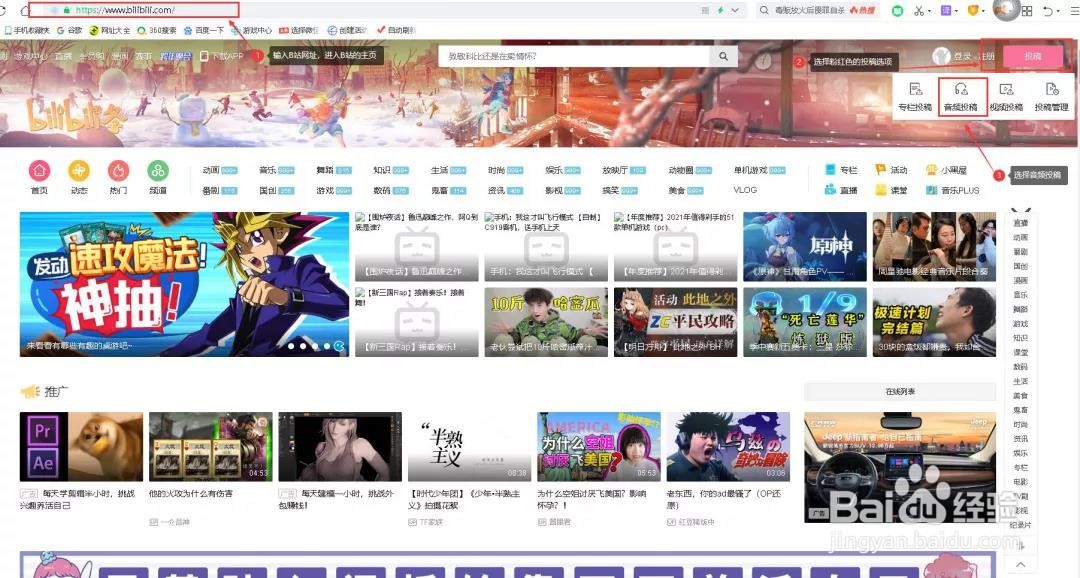Screen dimensions: 1080x578
Task: Click the browser address bar URL
Action: coord(124,10)
